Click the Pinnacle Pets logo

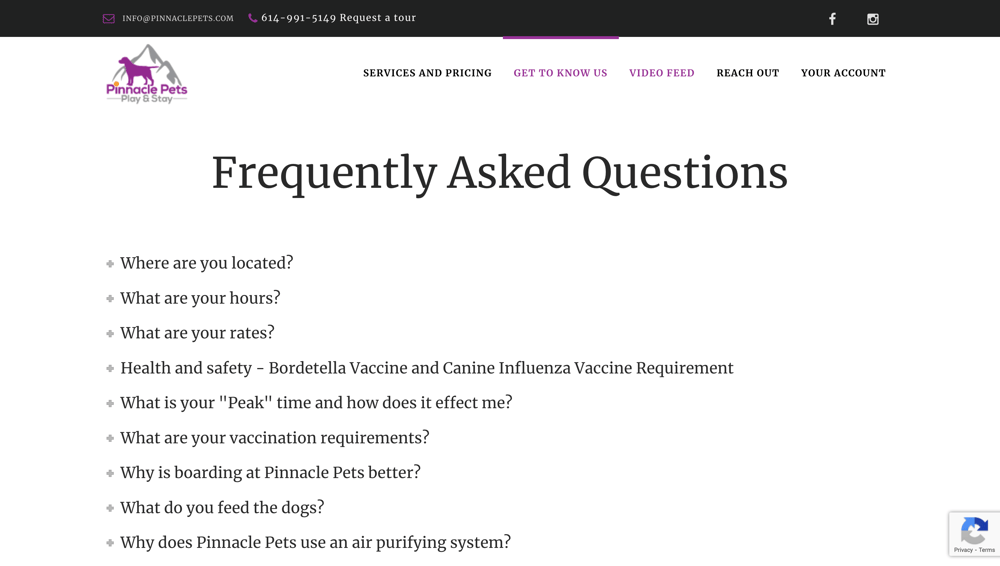click(147, 74)
